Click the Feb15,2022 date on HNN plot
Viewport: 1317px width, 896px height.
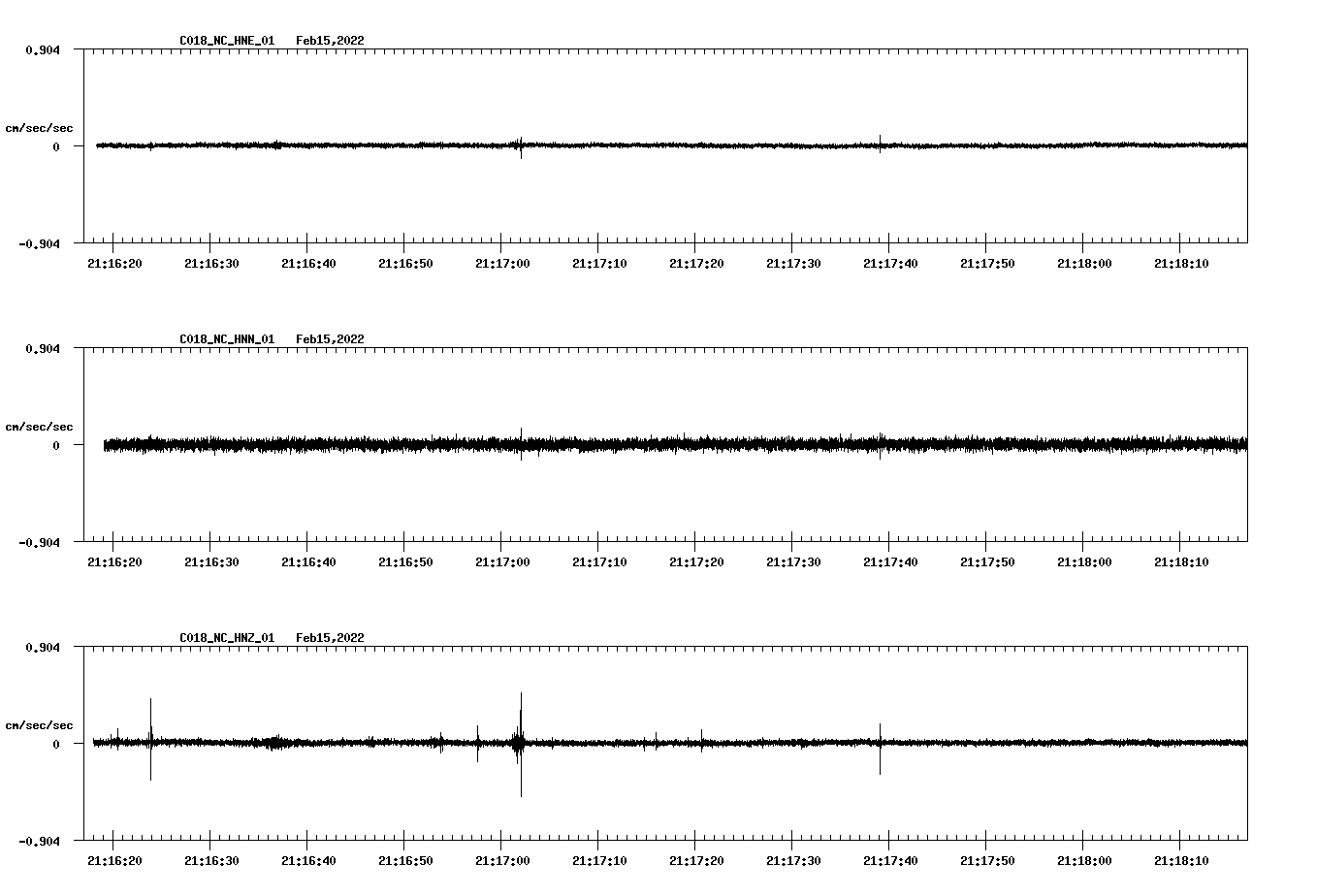pos(330,339)
